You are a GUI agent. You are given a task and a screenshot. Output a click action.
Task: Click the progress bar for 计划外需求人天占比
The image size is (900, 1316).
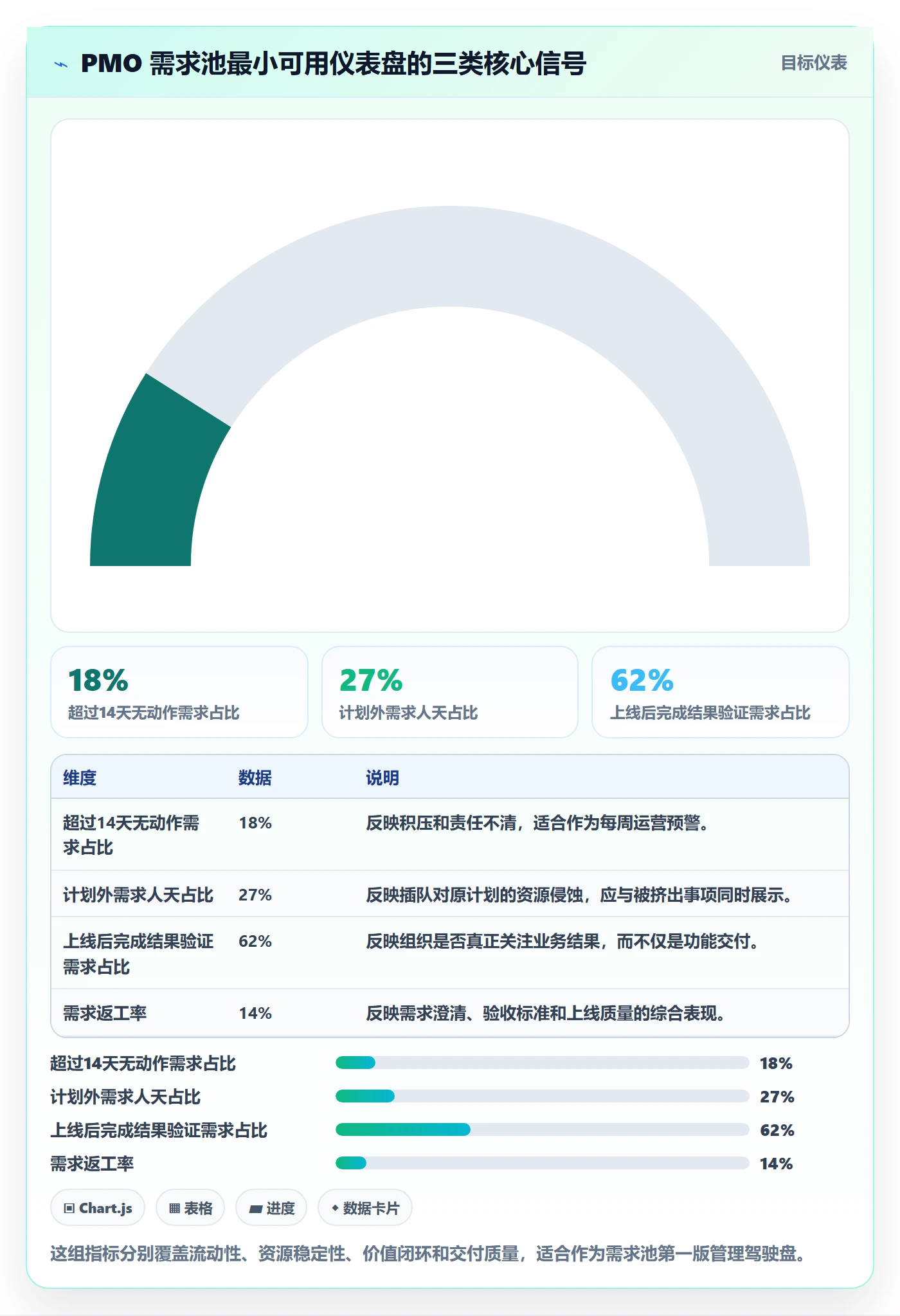pyautogui.click(x=543, y=1096)
